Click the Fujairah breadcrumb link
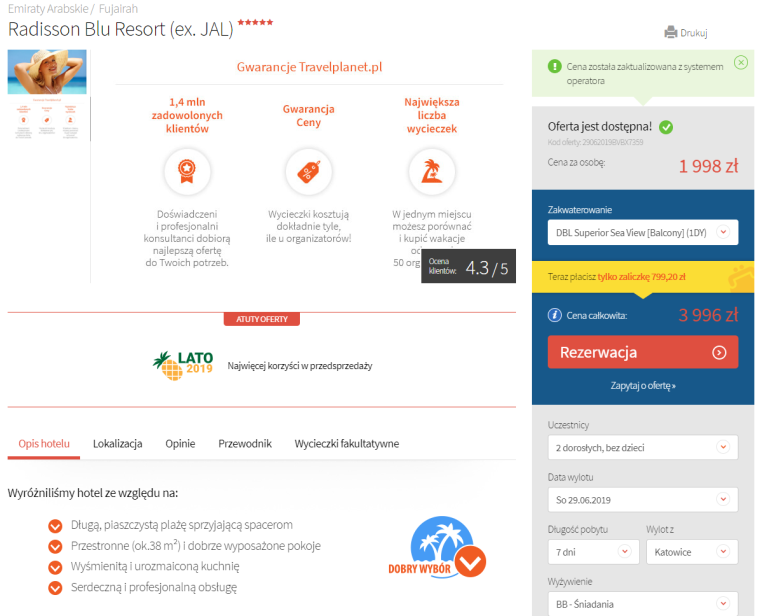 click(x=118, y=9)
